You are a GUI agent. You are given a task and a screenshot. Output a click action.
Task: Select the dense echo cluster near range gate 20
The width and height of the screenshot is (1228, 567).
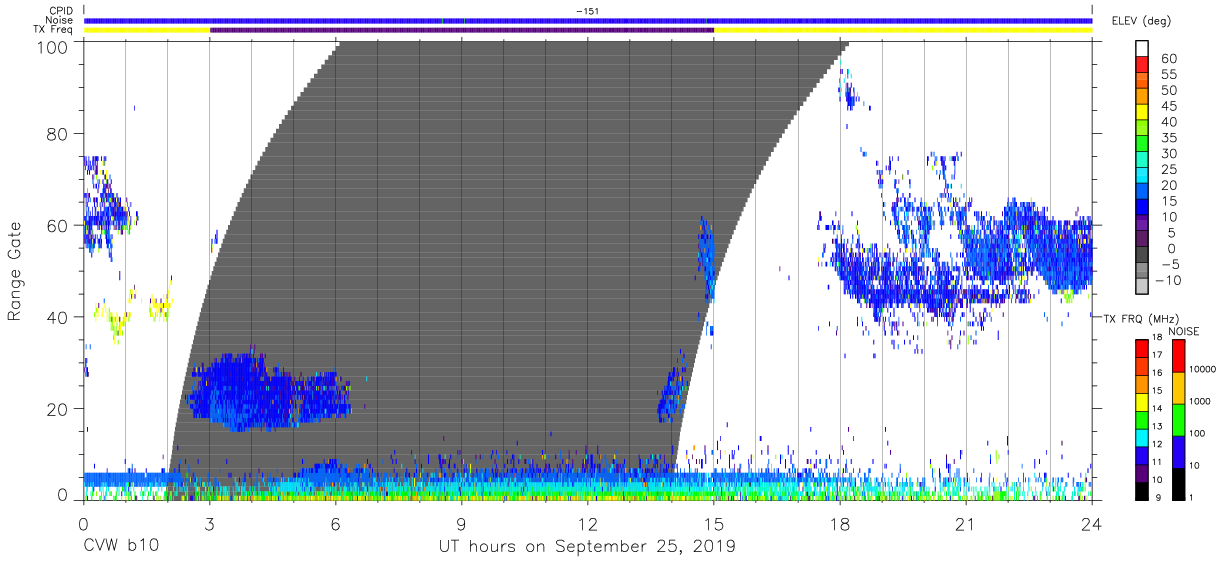point(270,393)
